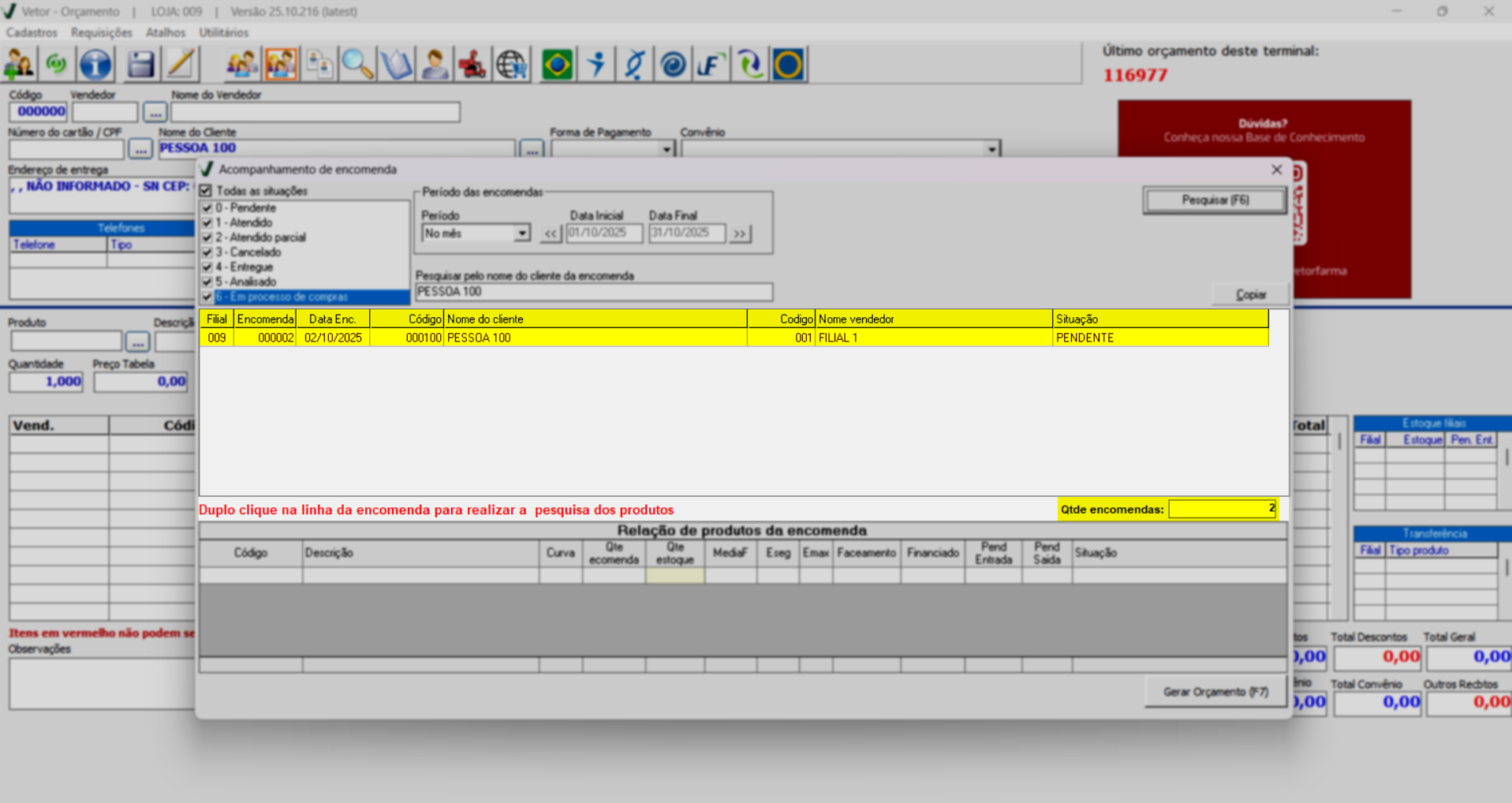1512x803 pixels.
Task: Open the Cadastros menu
Action: (x=32, y=32)
